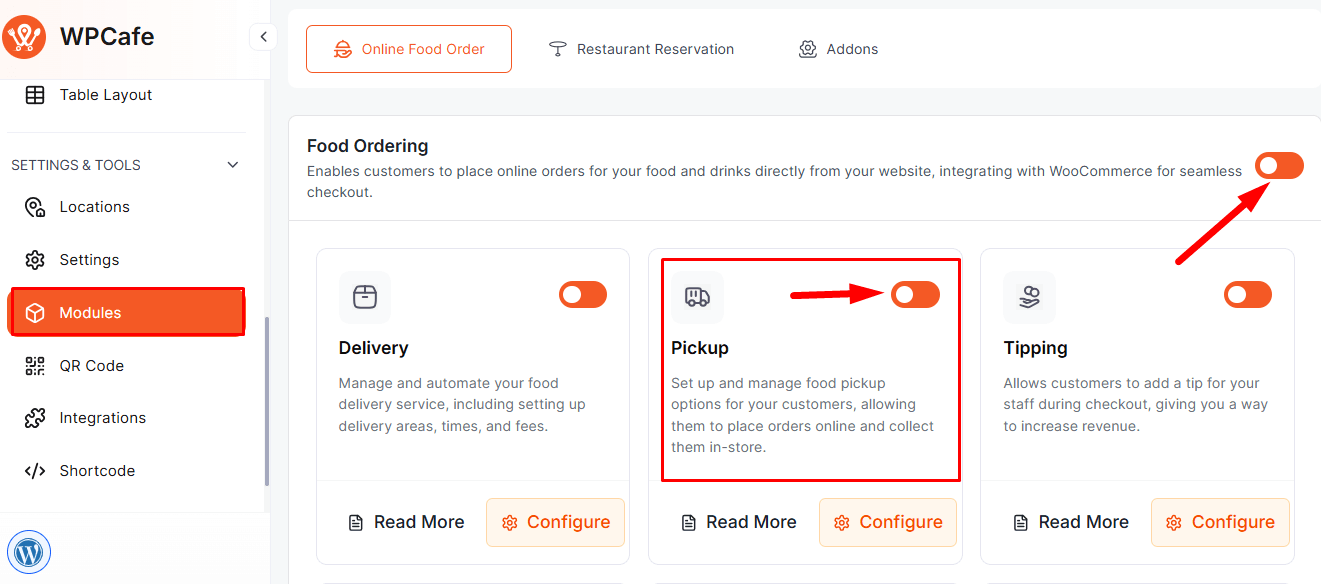This screenshot has width=1321, height=584.
Task: Open the Addons tab
Action: tap(838, 49)
